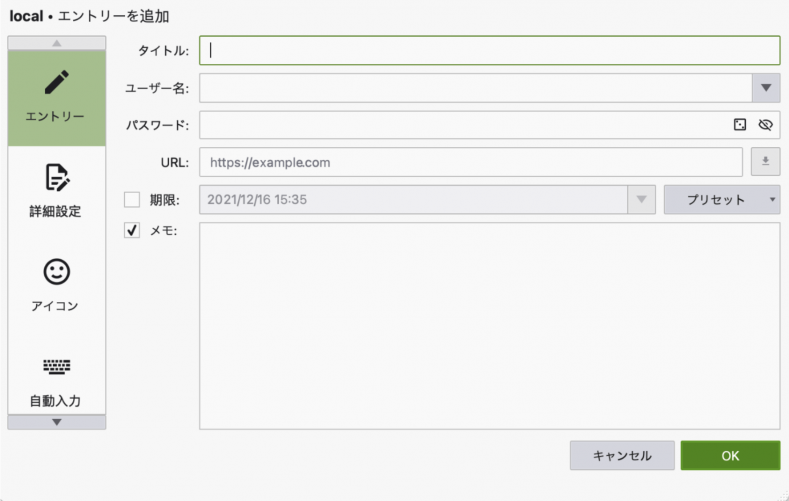Enable the 期限 expiry checkbox

tap(132, 200)
